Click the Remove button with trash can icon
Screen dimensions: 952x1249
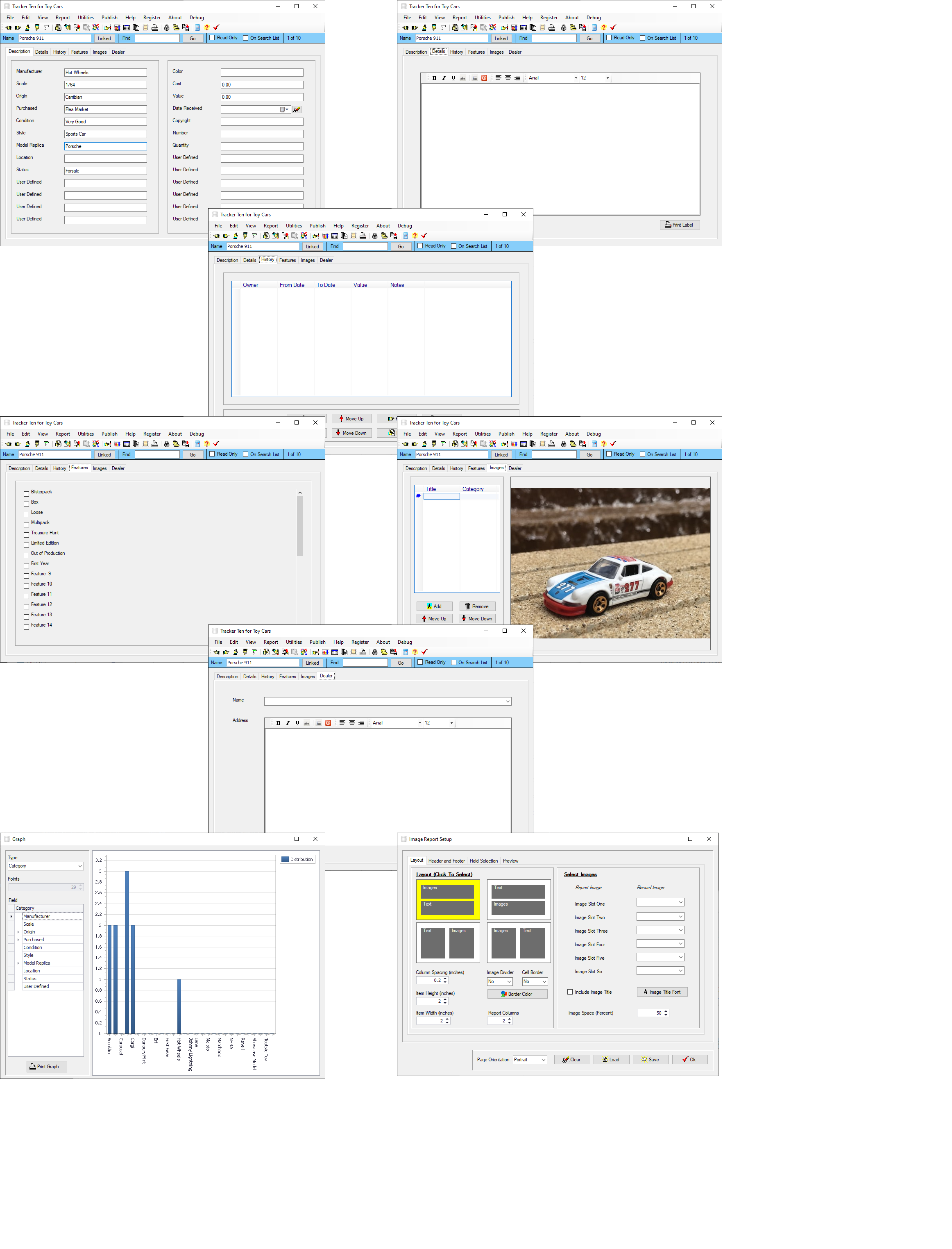point(477,606)
